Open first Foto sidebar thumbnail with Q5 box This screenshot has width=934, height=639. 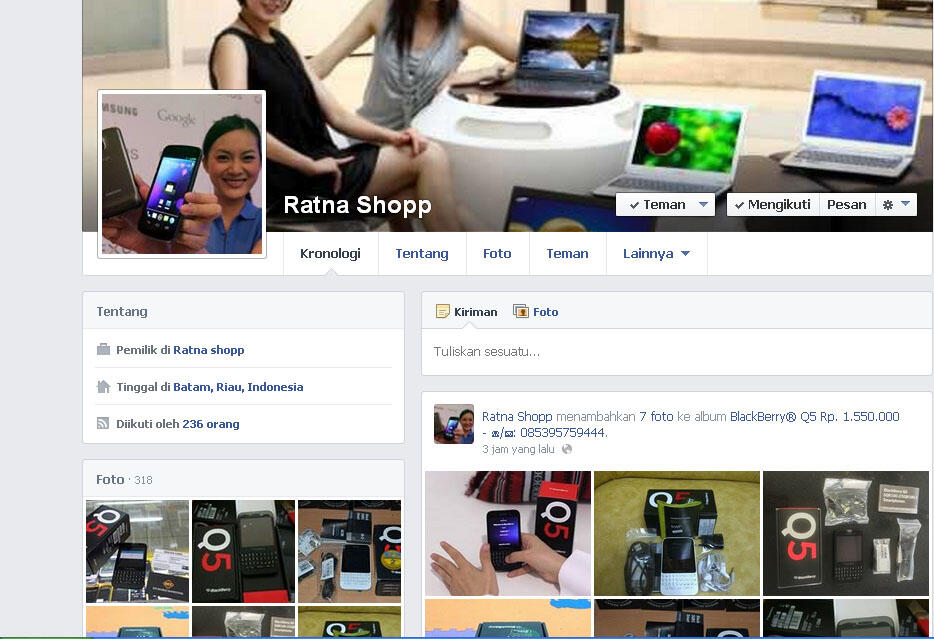[138, 551]
